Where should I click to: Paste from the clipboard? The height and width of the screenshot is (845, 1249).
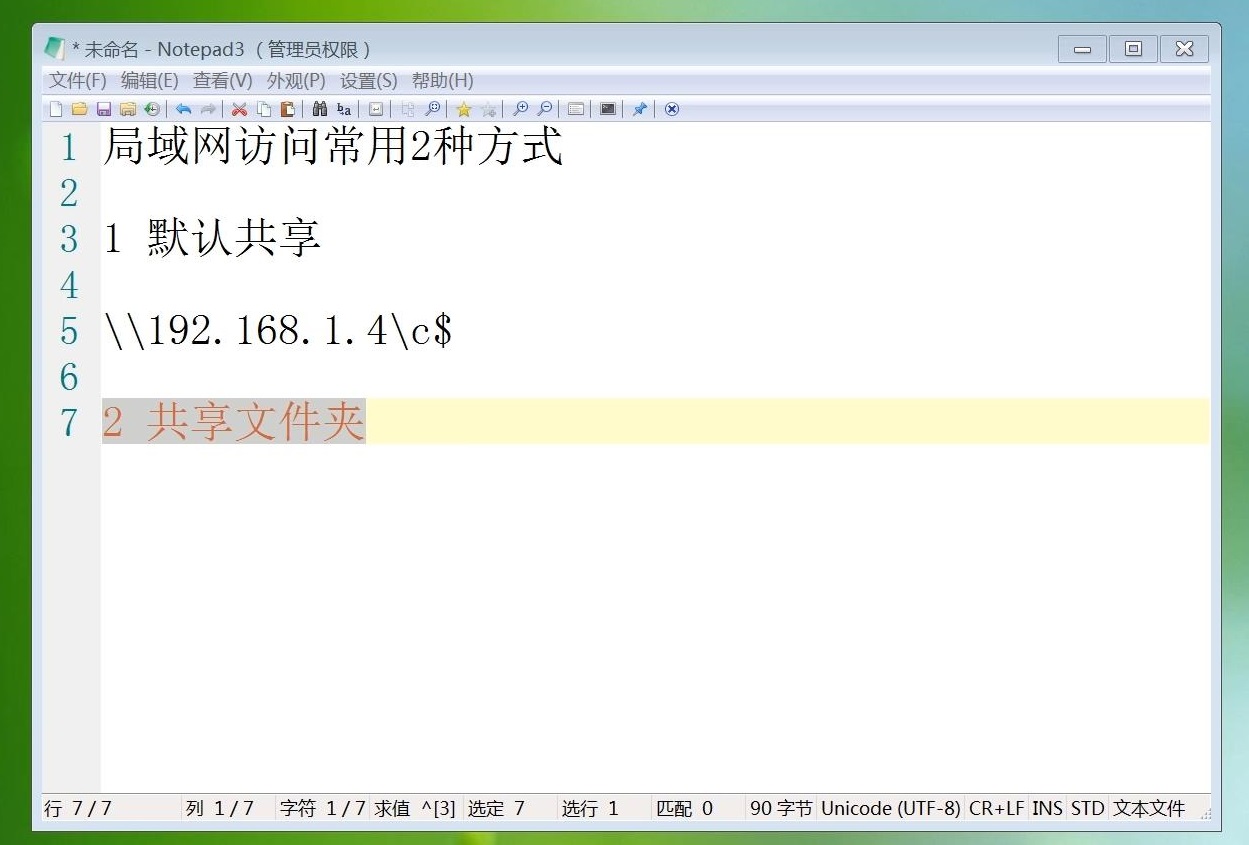pyautogui.click(x=287, y=109)
